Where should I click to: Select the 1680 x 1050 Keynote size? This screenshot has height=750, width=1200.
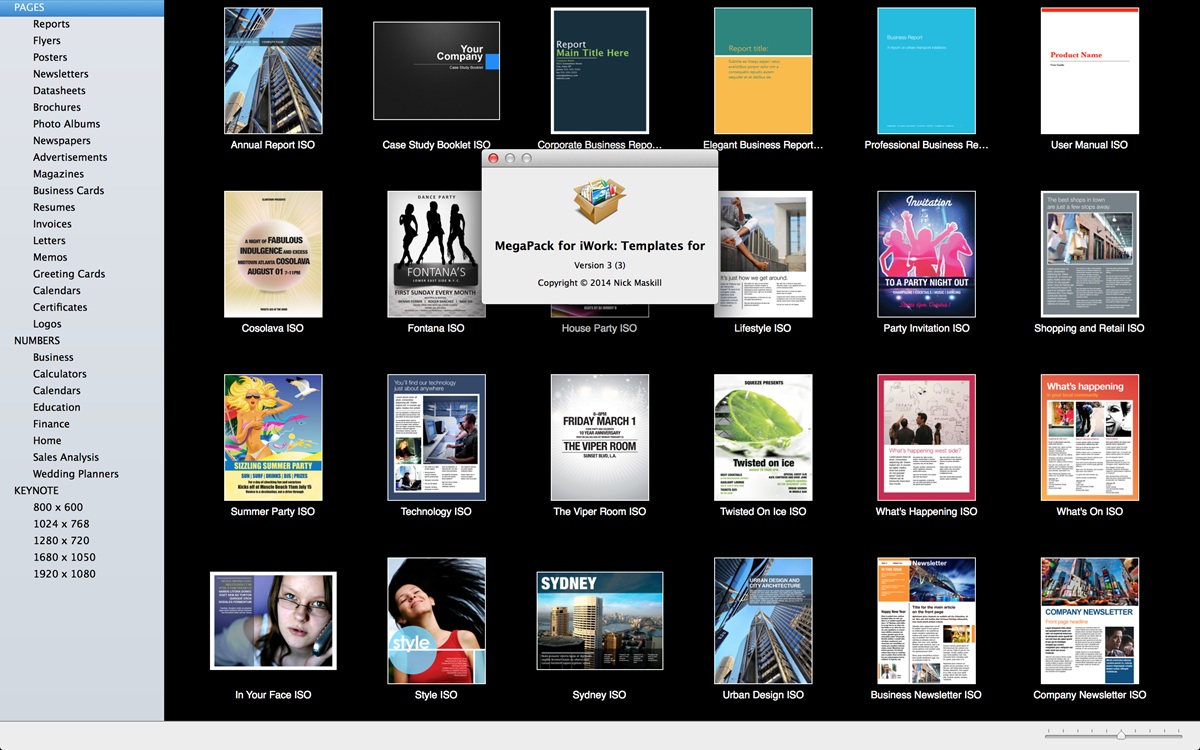pos(64,557)
